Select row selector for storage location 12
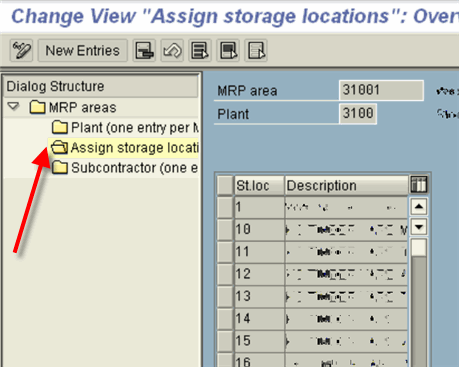 (x=225, y=274)
